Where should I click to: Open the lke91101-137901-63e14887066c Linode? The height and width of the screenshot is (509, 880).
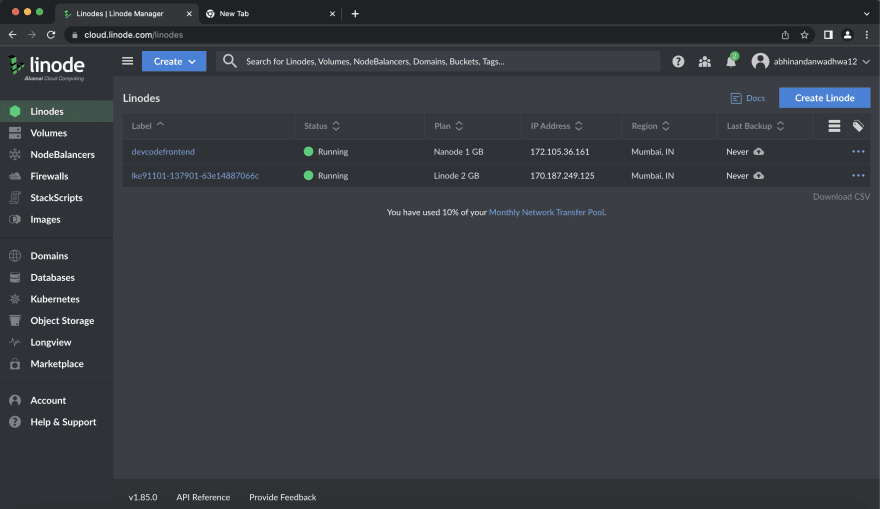point(195,176)
